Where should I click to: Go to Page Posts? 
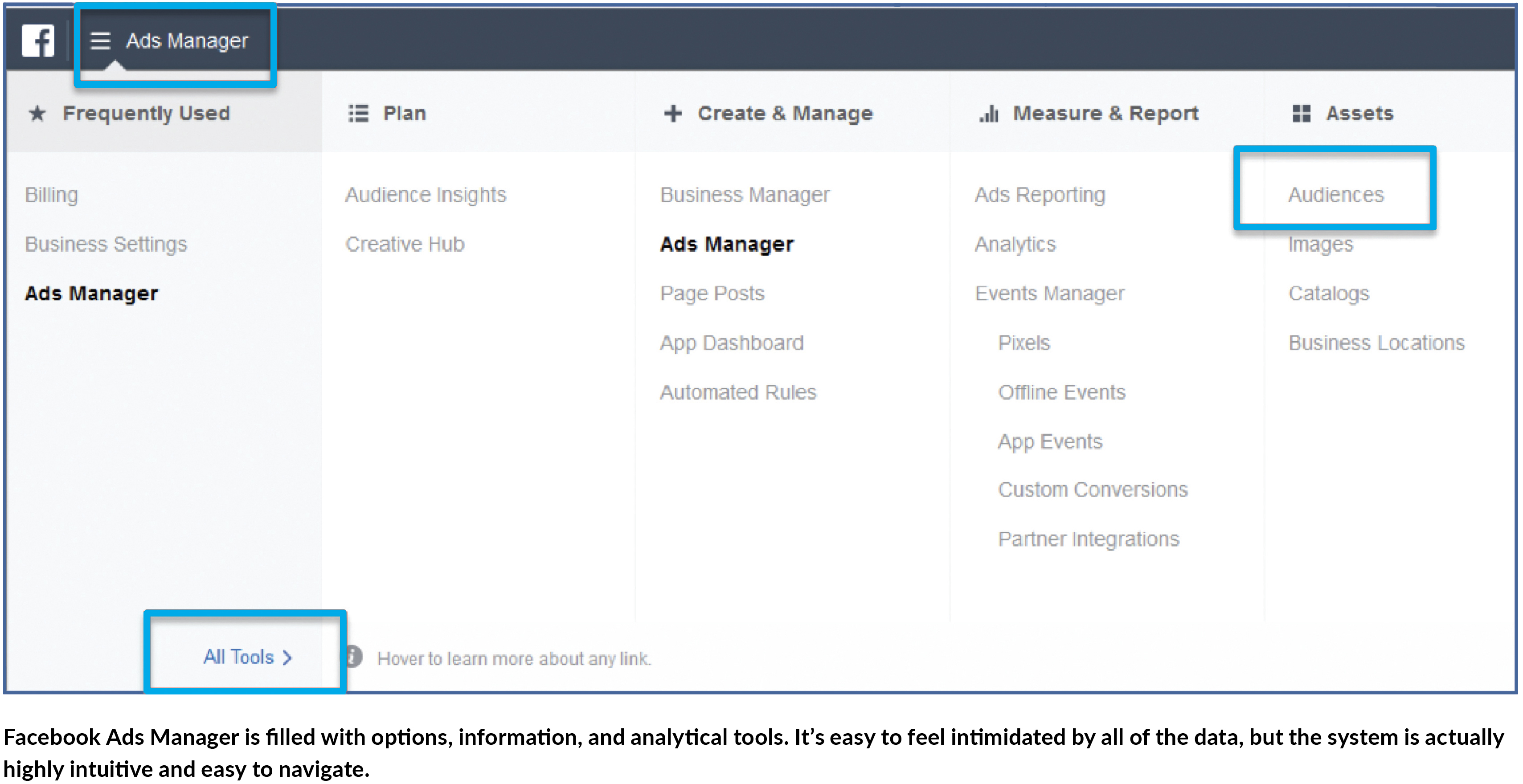click(712, 293)
